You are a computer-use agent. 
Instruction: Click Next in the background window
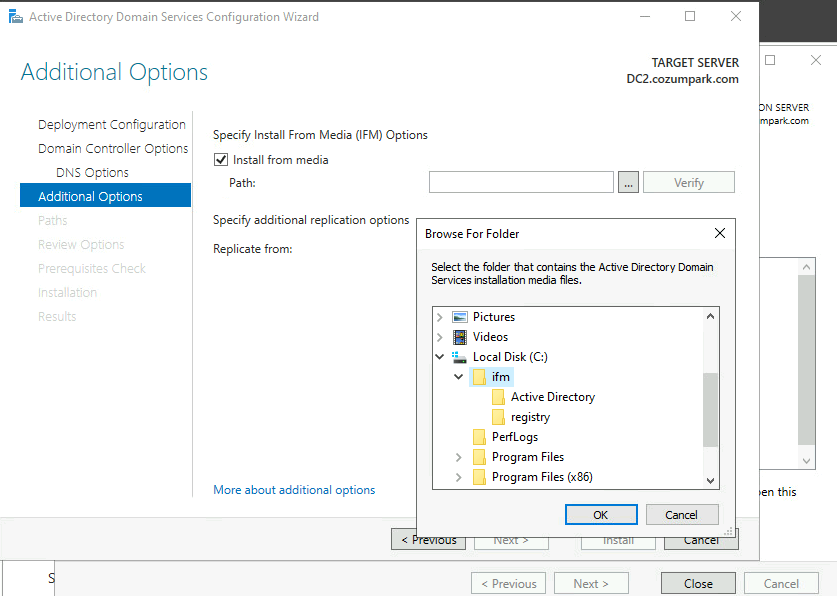point(591,584)
